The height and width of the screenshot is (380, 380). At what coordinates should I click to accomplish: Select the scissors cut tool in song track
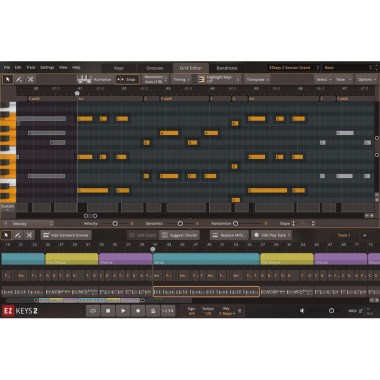click(29, 235)
